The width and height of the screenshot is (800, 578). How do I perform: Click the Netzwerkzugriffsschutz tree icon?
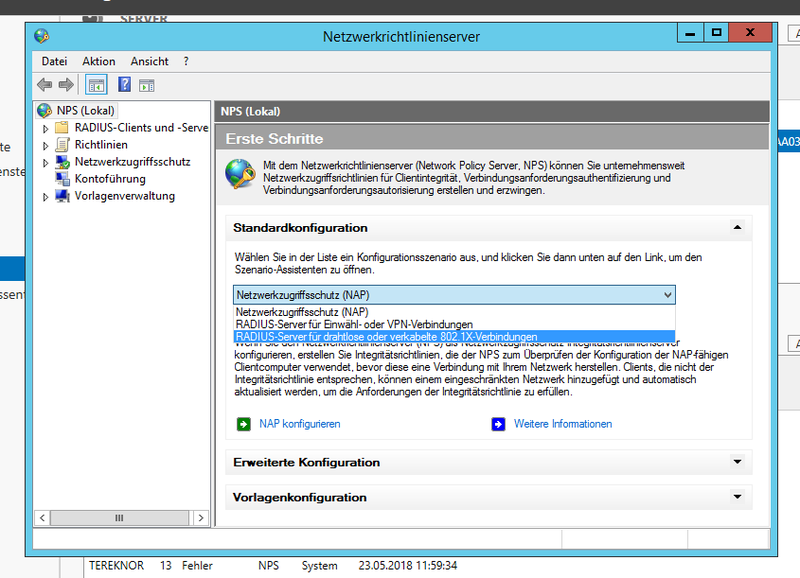point(63,162)
